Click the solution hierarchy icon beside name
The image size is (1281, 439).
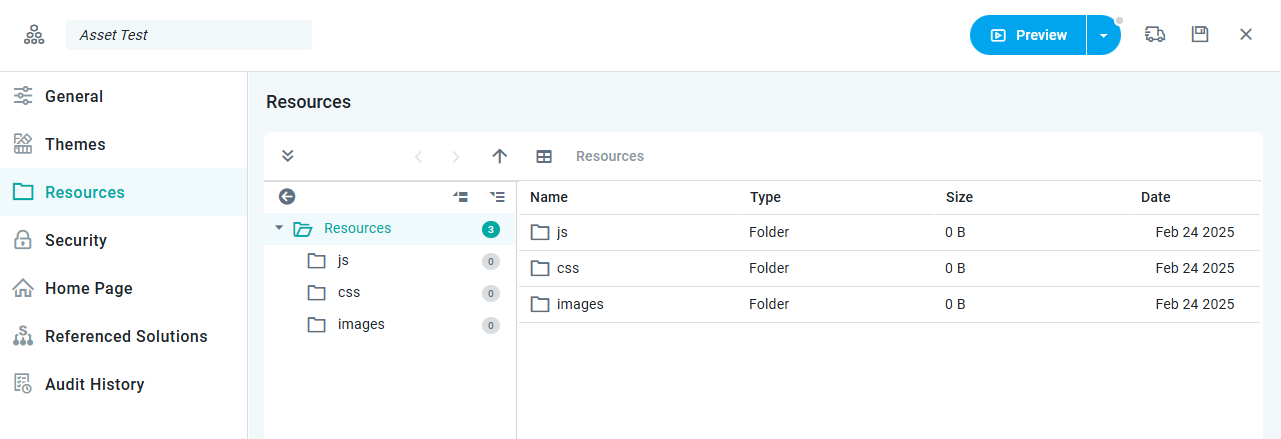(35, 35)
